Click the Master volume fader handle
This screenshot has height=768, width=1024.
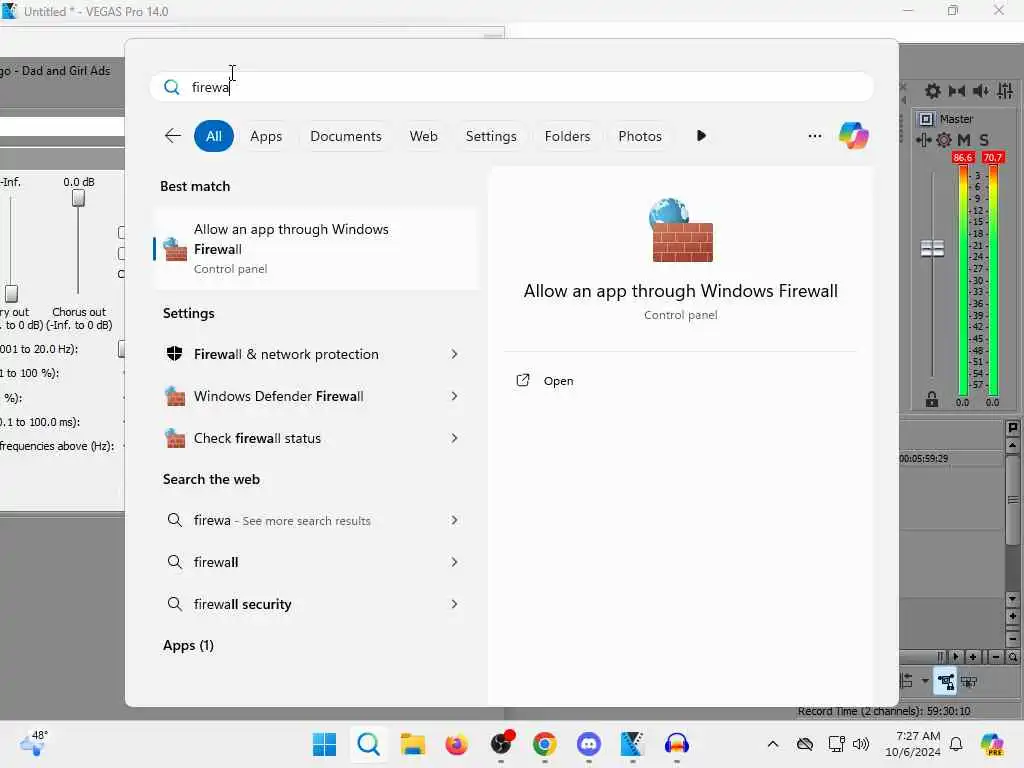tap(932, 248)
